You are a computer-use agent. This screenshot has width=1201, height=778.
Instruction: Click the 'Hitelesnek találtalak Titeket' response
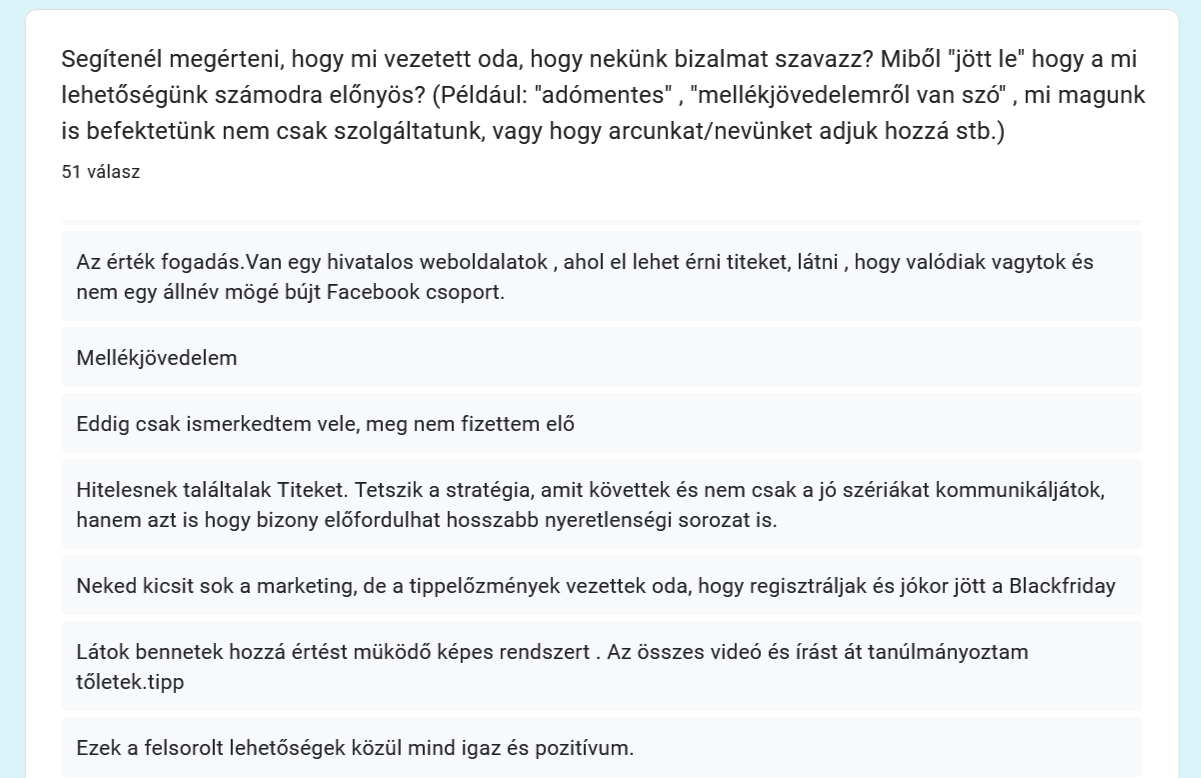pos(601,504)
